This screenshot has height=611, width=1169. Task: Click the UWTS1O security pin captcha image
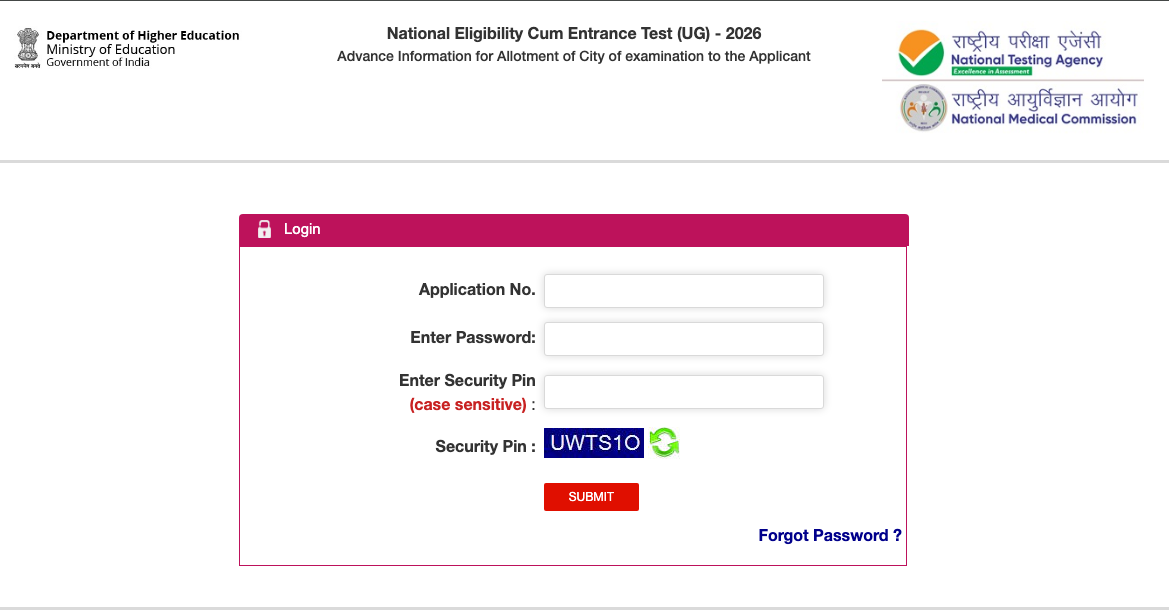pos(593,442)
